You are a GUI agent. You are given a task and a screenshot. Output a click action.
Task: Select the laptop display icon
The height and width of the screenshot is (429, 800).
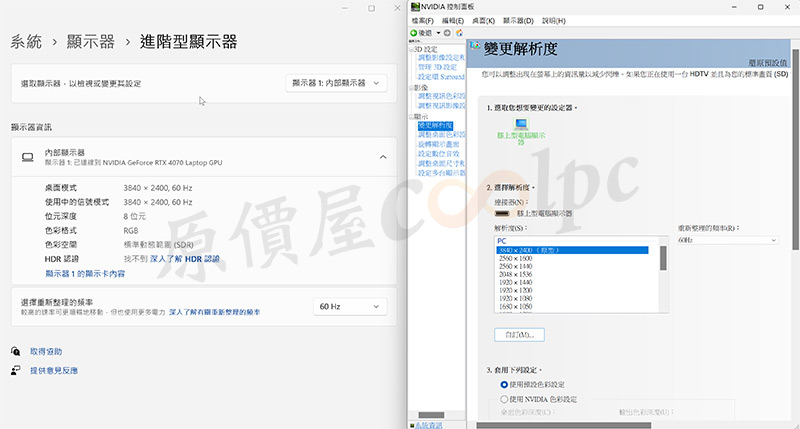coord(521,124)
